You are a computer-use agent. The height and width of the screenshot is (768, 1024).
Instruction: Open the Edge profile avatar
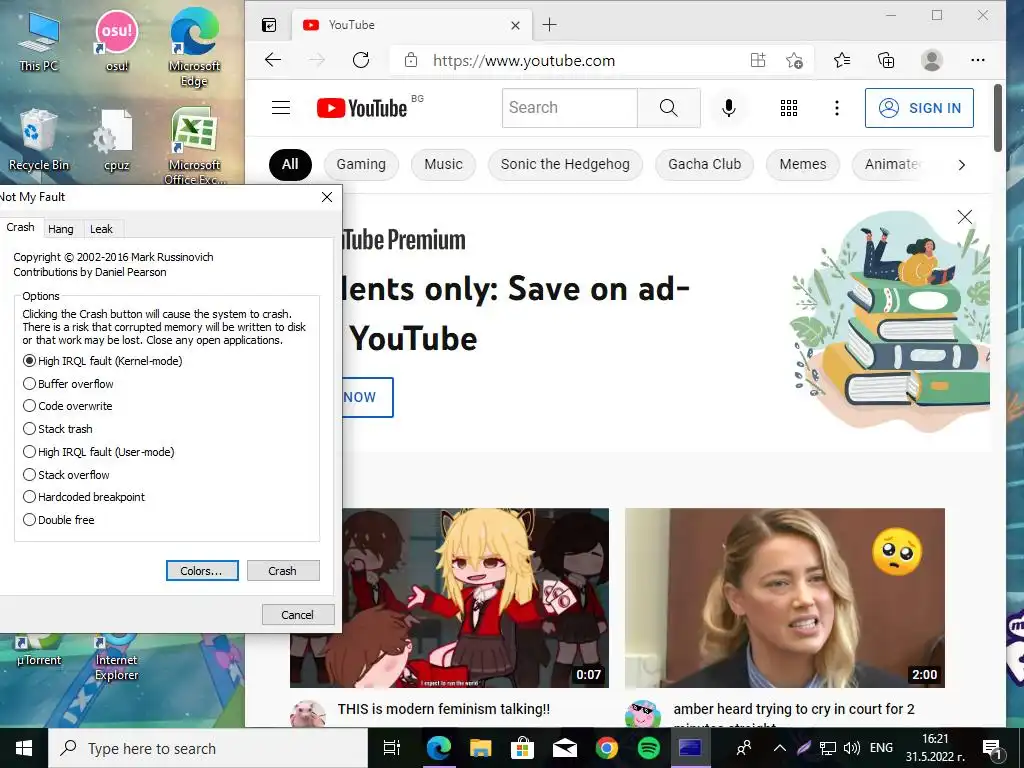(x=931, y=60)
